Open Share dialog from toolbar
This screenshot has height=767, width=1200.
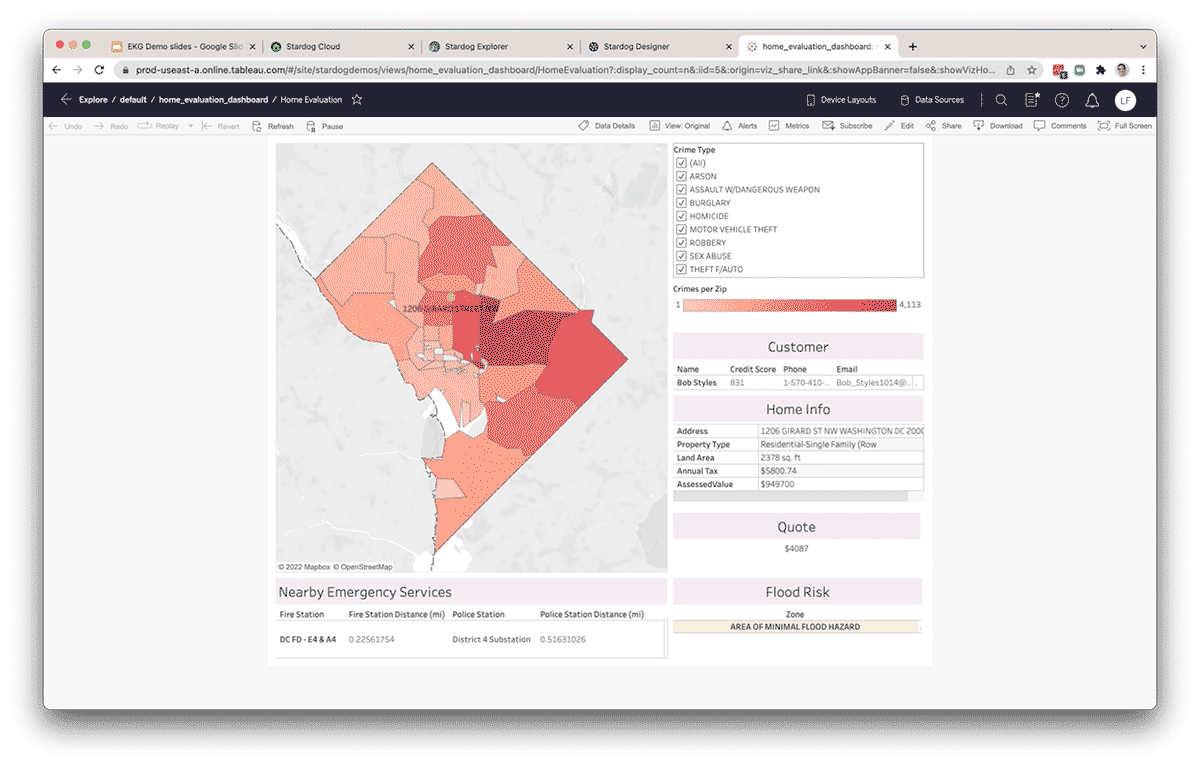point(943,126)
